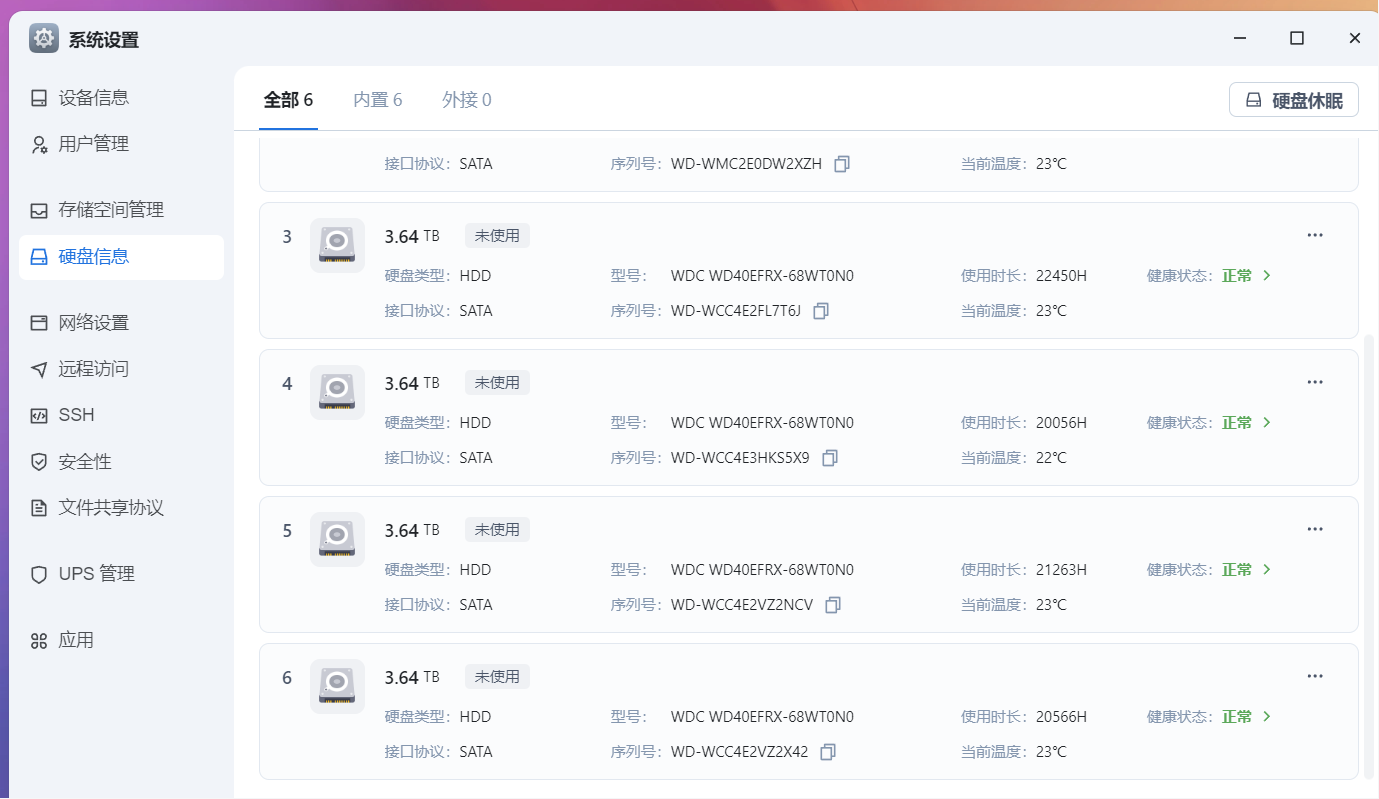Click the hard drive icon of disk 4
Viewport: 1379px width, 799px height.
pyautogui.click(x=337, y=392)
